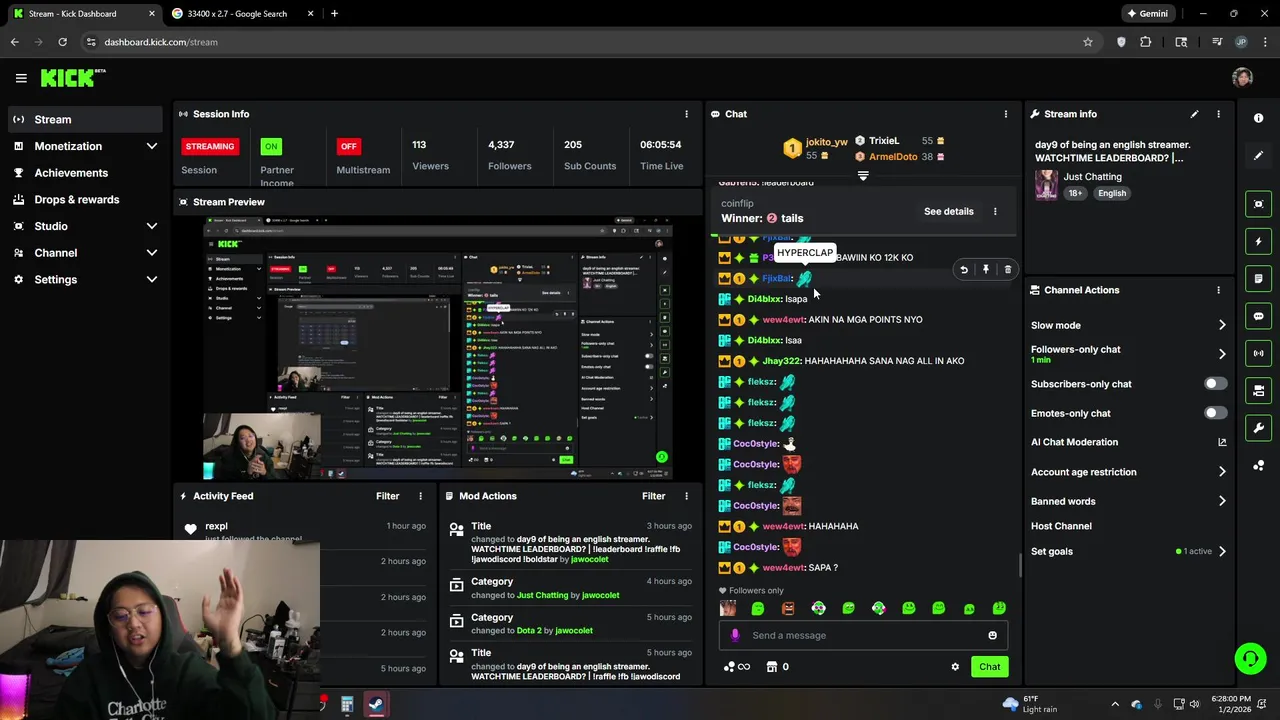Click Host Channel action
Image resolution: width=1280 pixels, height=720 pixels.
tap(1061, 526)
